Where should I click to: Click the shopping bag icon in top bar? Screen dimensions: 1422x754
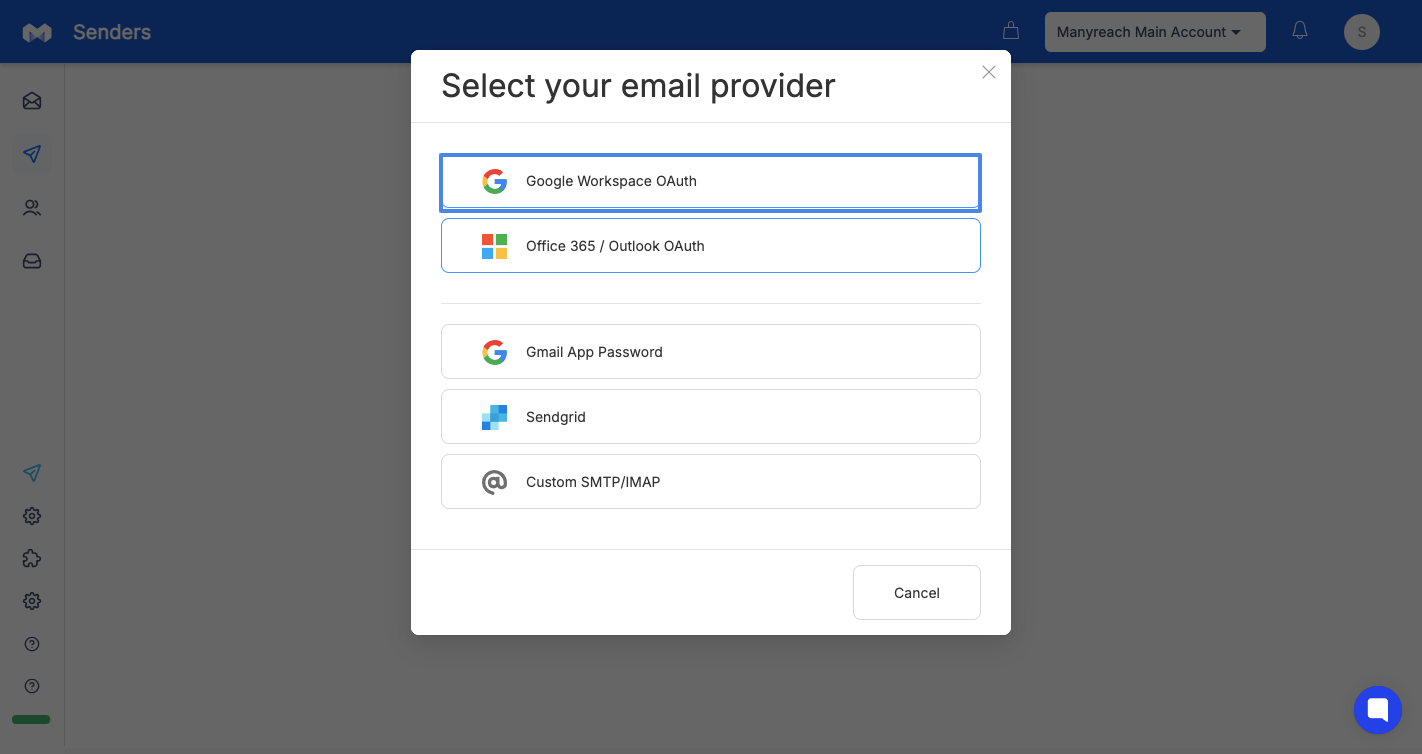tap(1011, 31)
